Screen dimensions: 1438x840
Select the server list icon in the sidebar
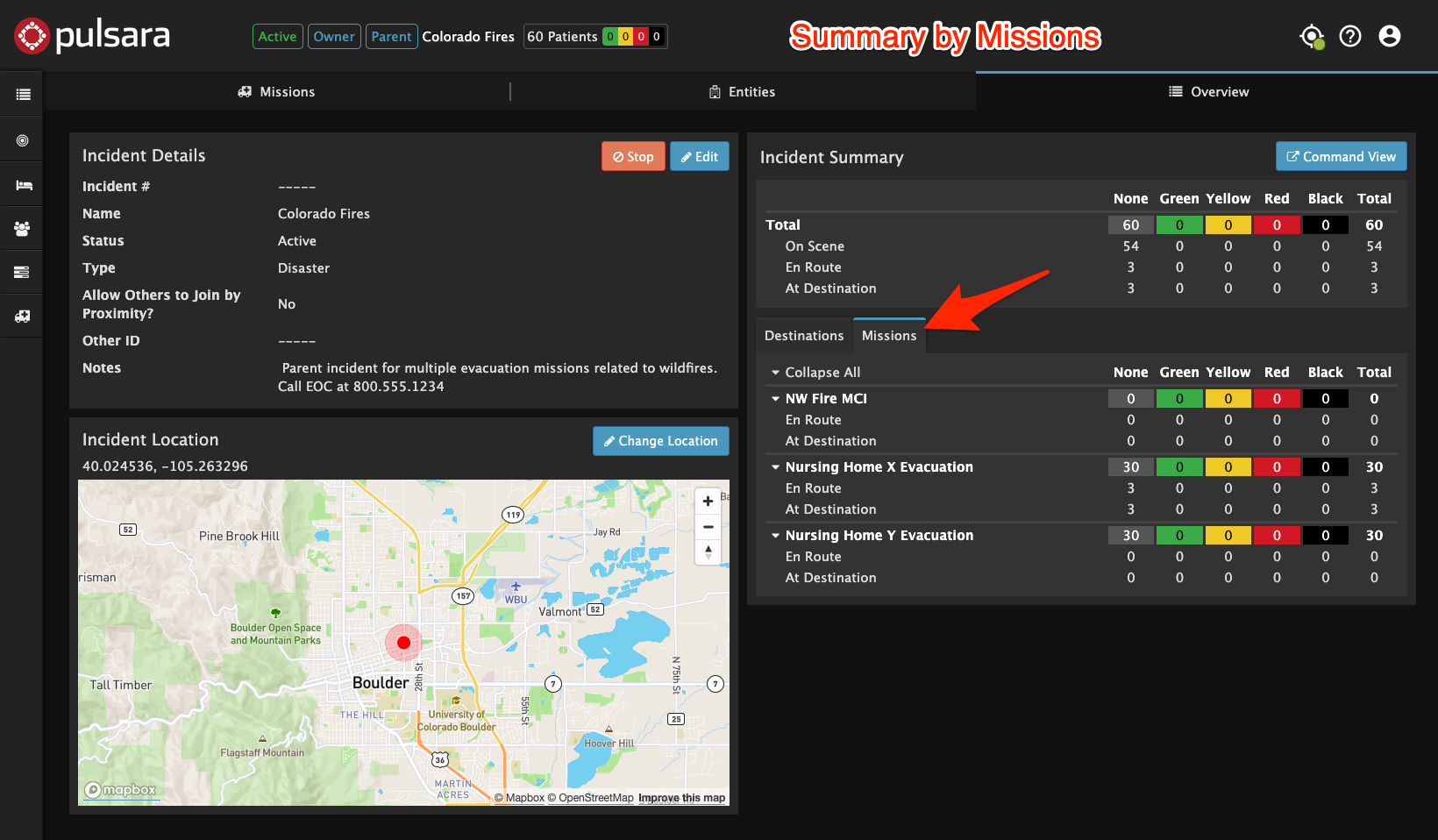point(21,272)
